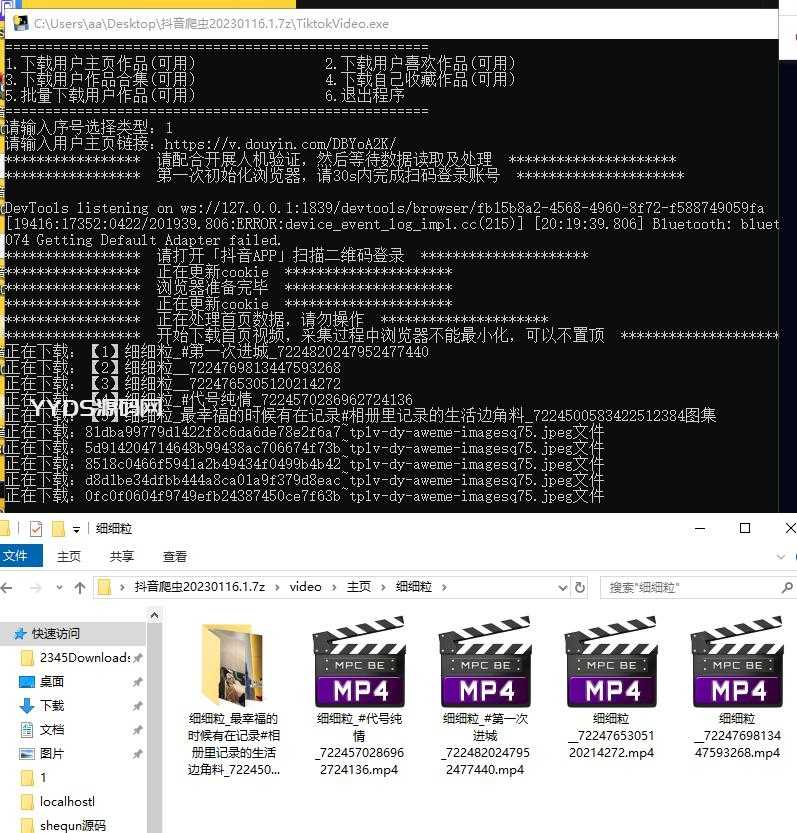This screenshot has height=833, width=797.
Task: Click the properties checkmark quick-access icon
Action: pyautogui.click(x=36, y=529)
